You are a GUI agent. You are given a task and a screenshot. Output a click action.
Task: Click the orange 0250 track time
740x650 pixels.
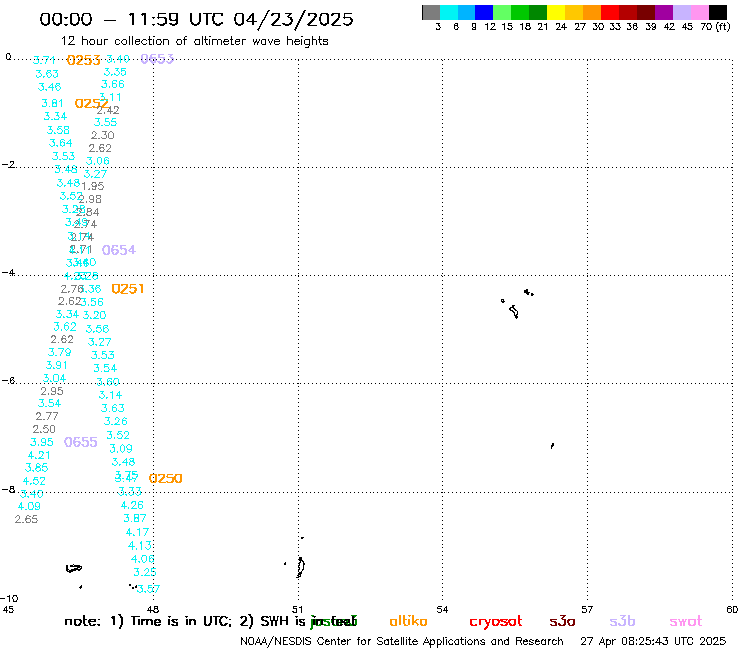(x=165, y=479)
